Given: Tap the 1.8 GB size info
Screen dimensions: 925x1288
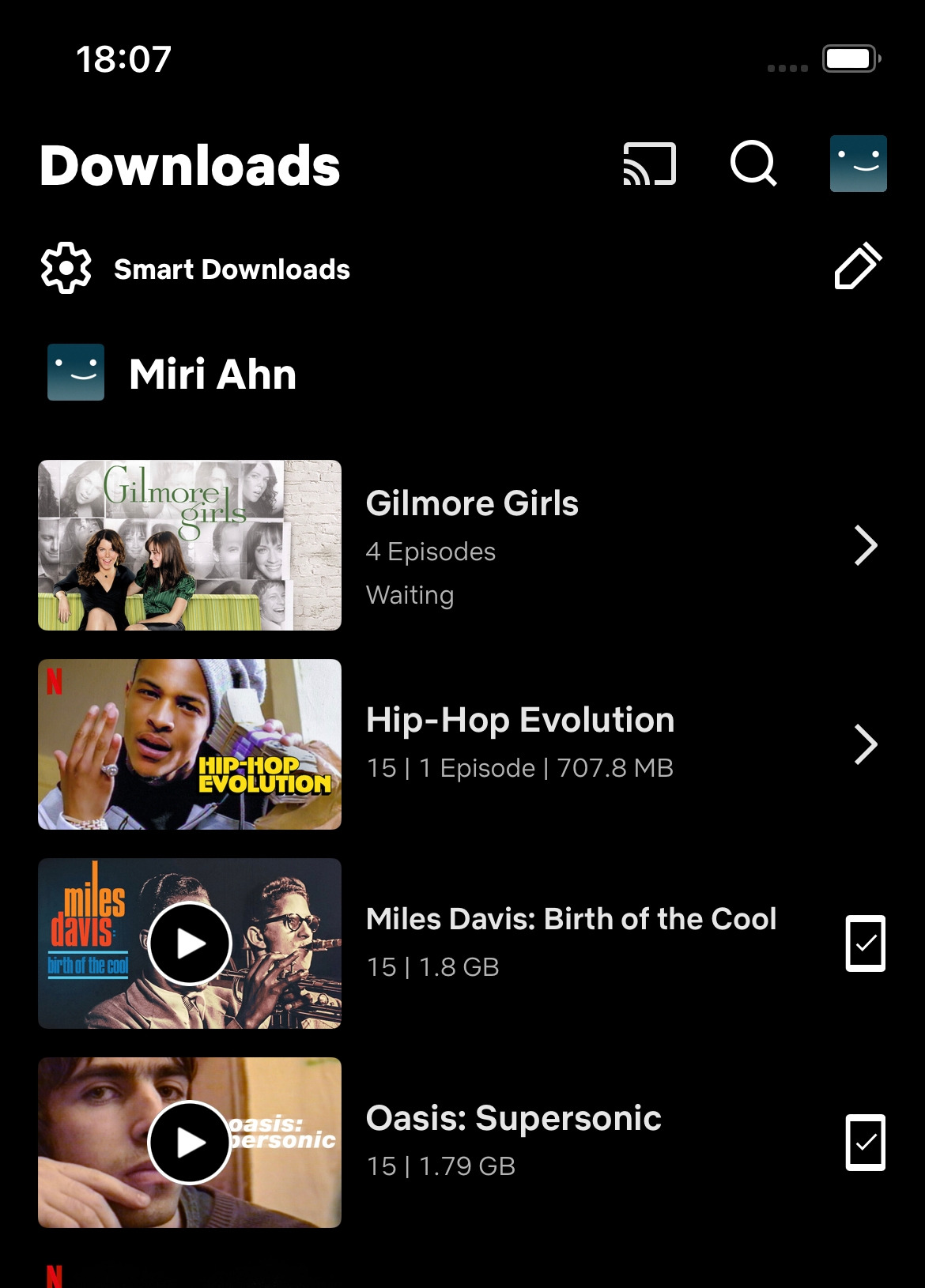Looking at the screenshot, I should click(432, 967).
